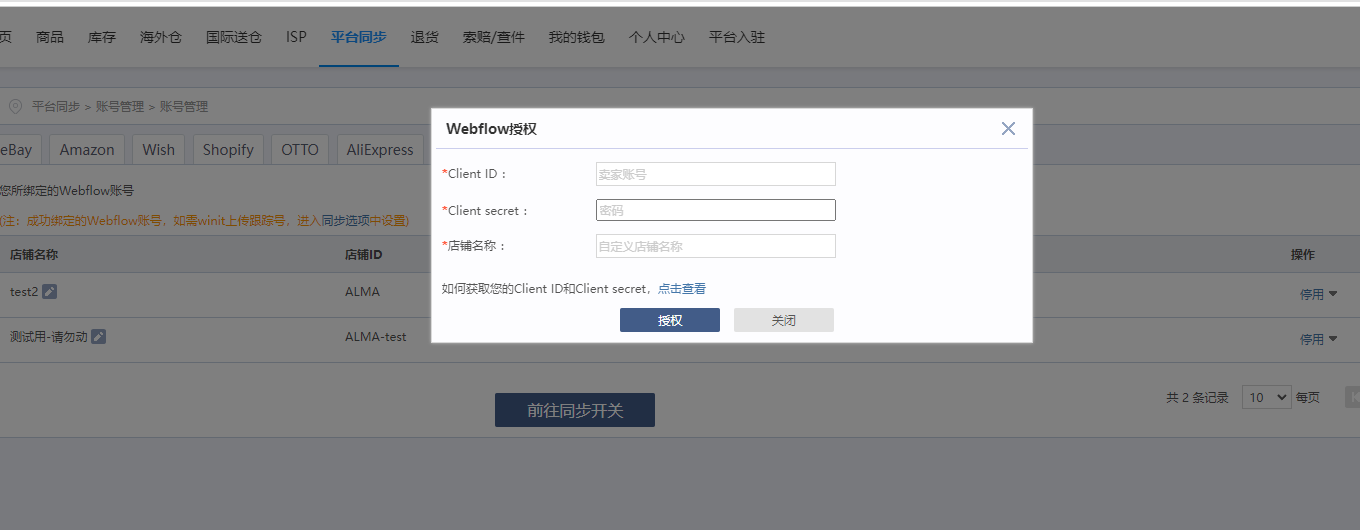Click the 关闭 button in dialog
Screen dimensions: 1360x530
point(784,320)
